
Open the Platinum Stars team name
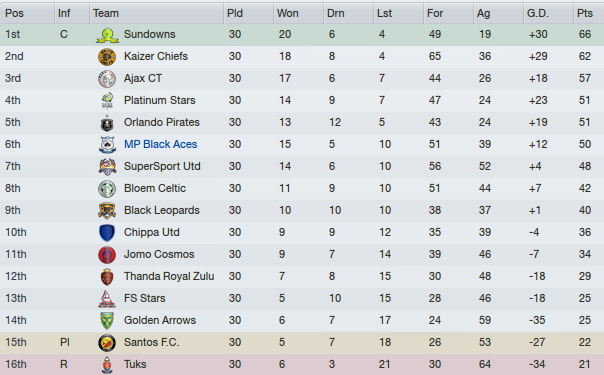click(x=159, y=100)
